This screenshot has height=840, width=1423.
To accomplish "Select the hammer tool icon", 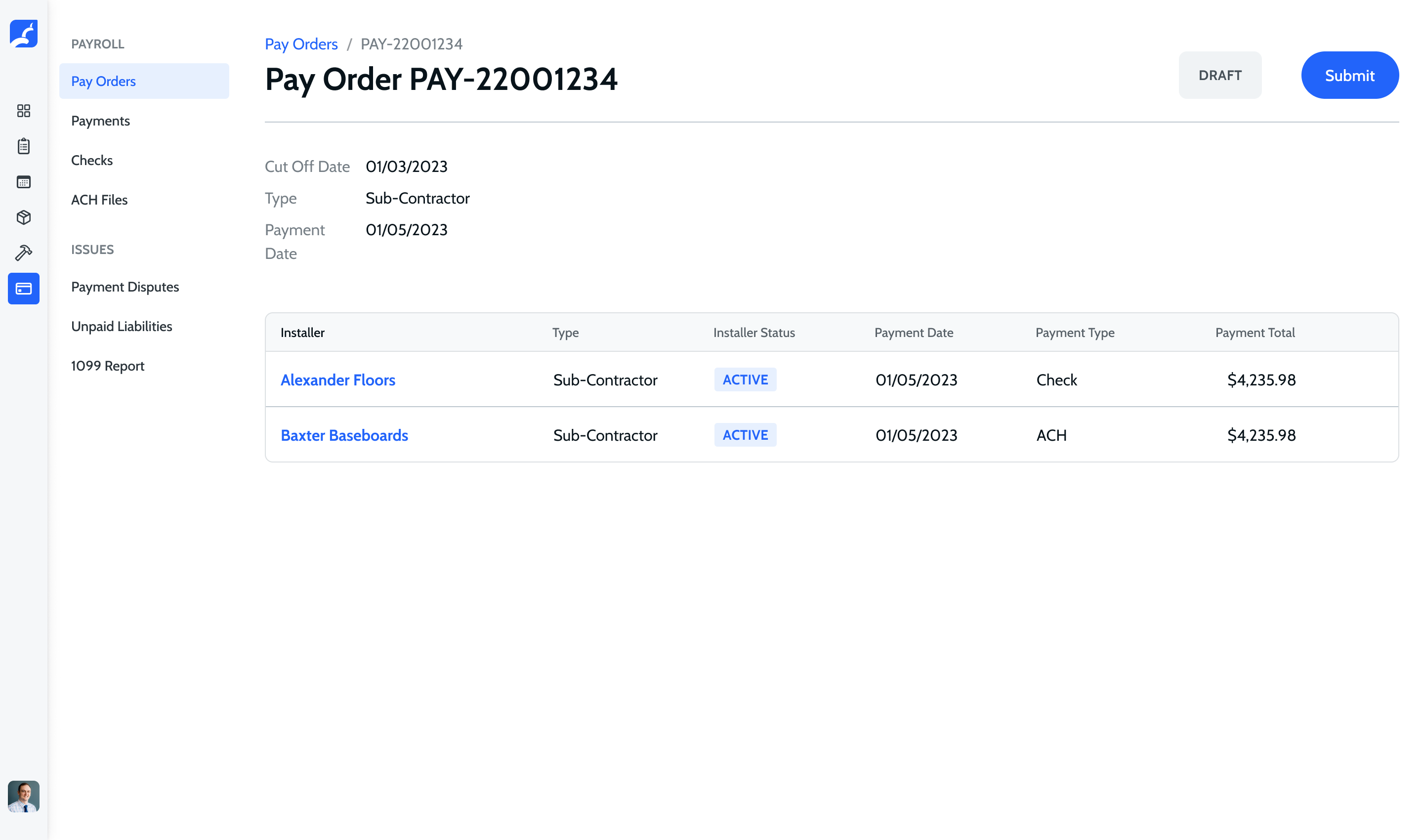I will (23, 253).
